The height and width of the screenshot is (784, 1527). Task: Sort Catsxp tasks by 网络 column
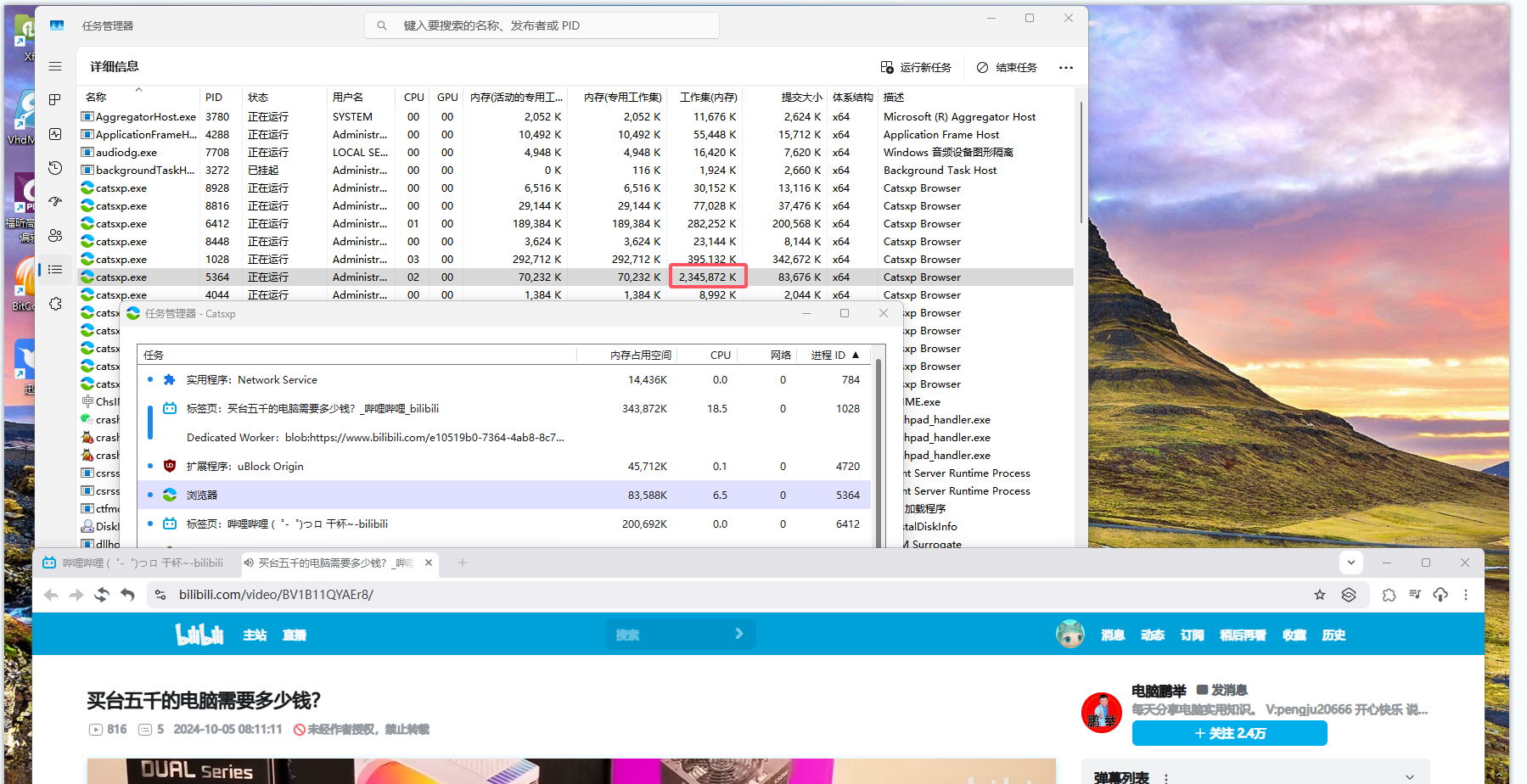(781, 355)
